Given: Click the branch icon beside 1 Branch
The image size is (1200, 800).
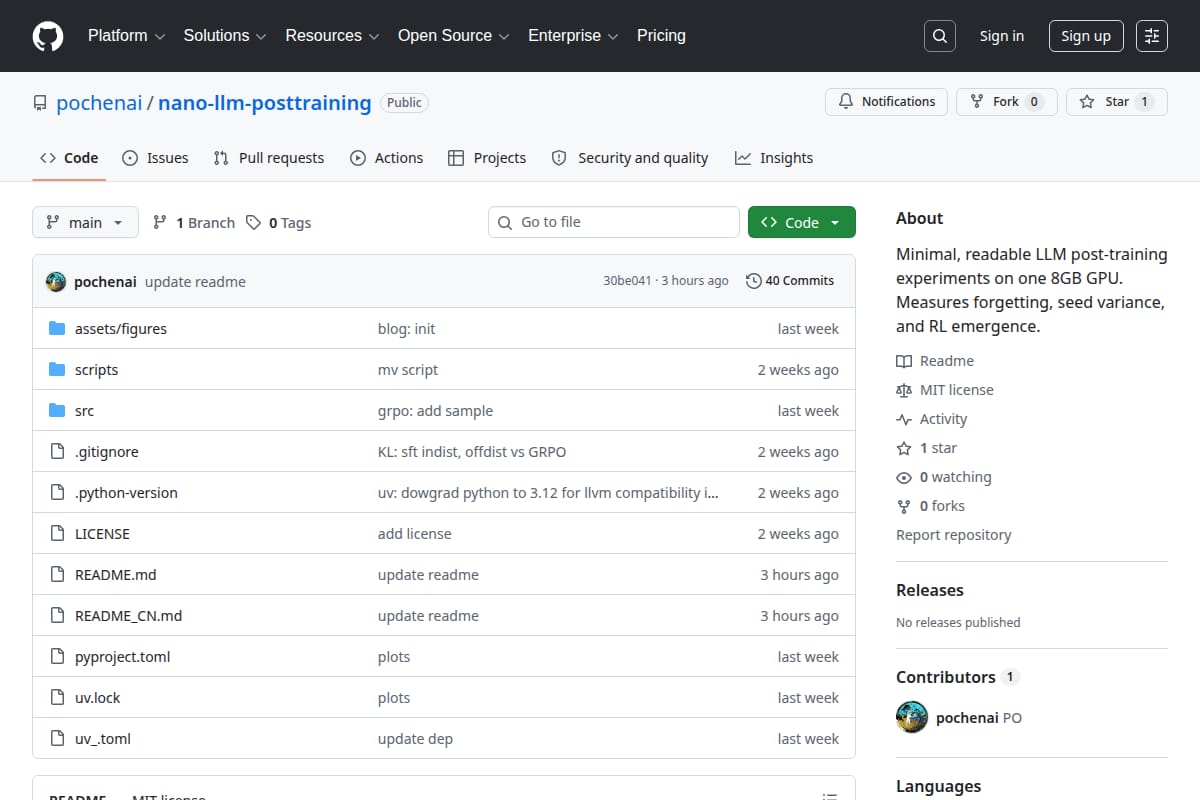Looking at the screenshot, I should [x=160, y=222].
